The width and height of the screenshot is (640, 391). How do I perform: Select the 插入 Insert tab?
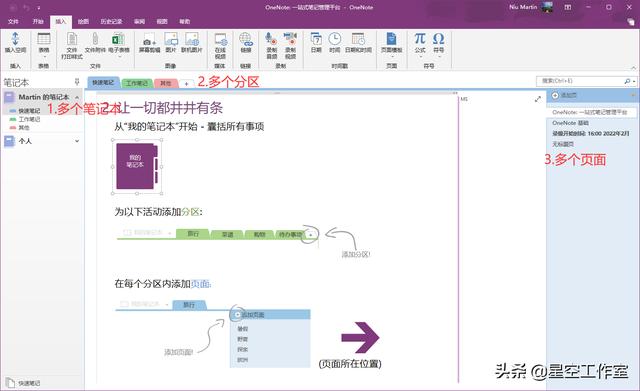coord(60,21)
